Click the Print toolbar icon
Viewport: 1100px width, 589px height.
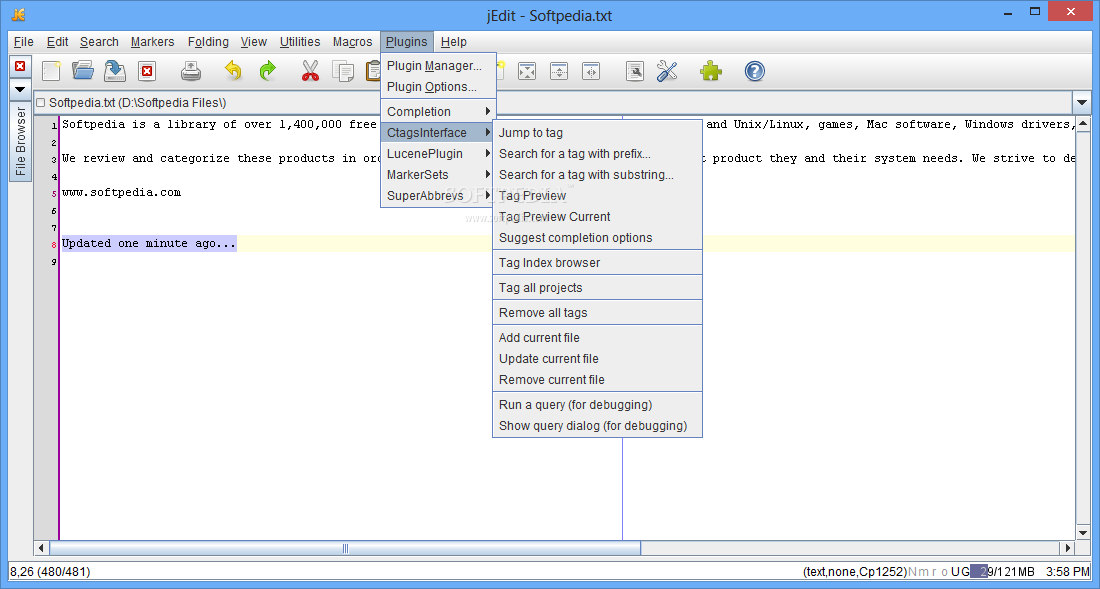[191, 71]
